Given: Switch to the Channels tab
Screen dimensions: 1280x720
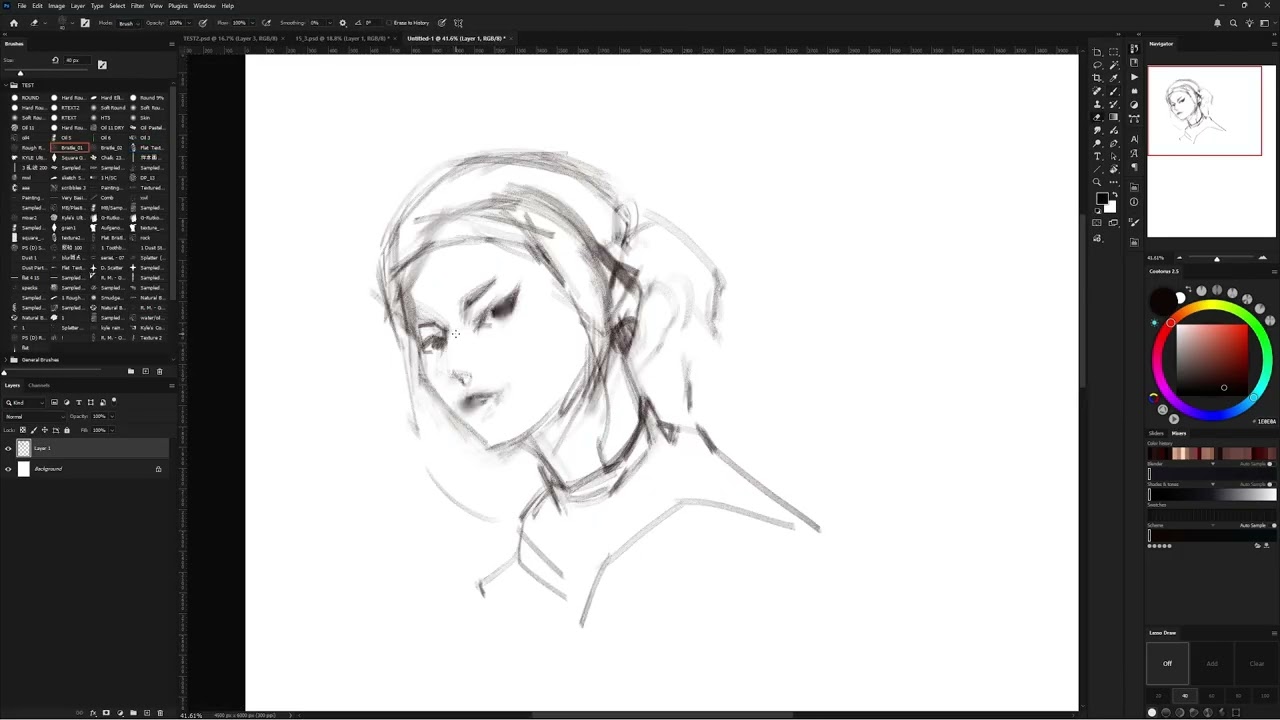Looking at the screenshot, I should point(39,385).
